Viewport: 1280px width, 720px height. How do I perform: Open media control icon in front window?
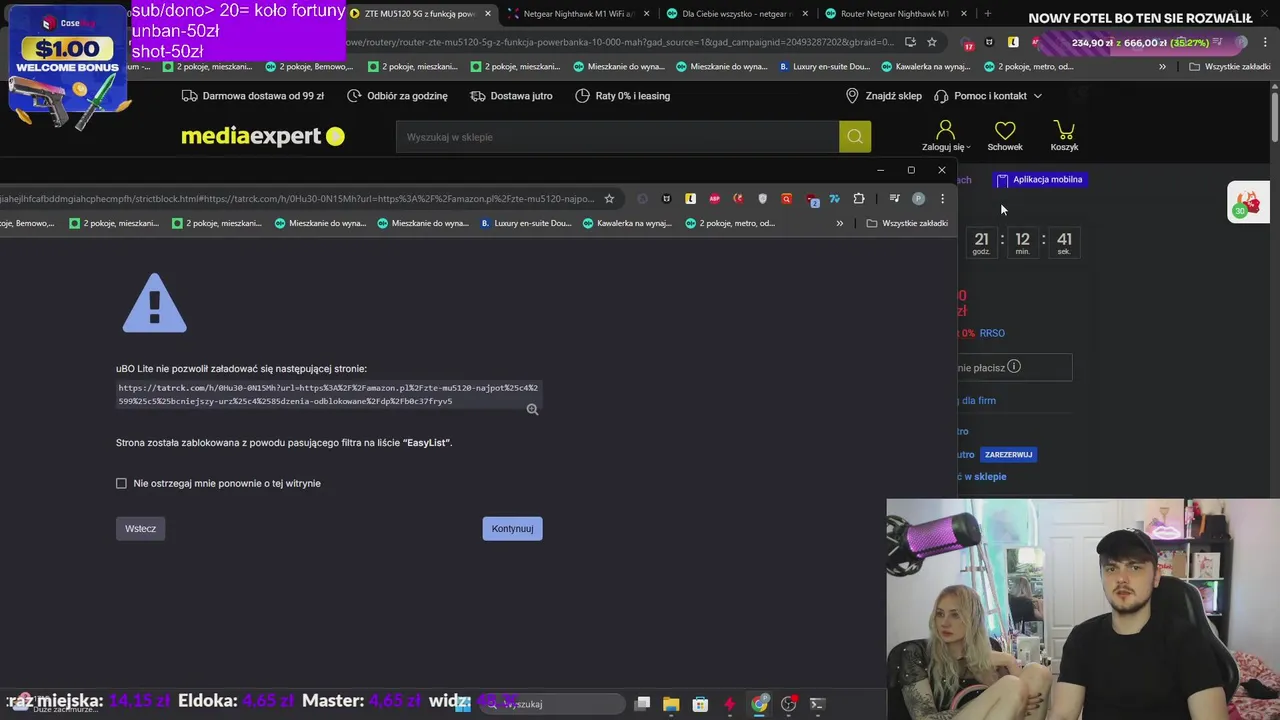coord(894,198)
